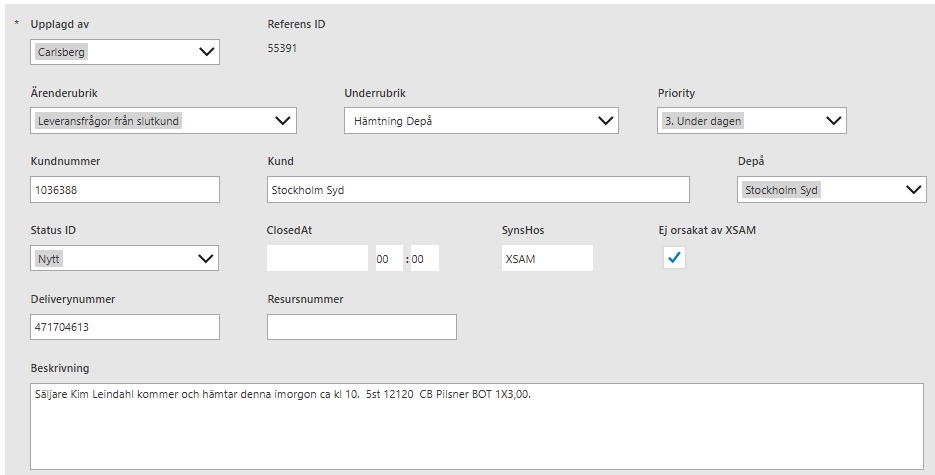Image resolution: width=935 pixels, height=475 pixels.
Task: Click the Beskrivning label text
Action: tap(61, 368)
